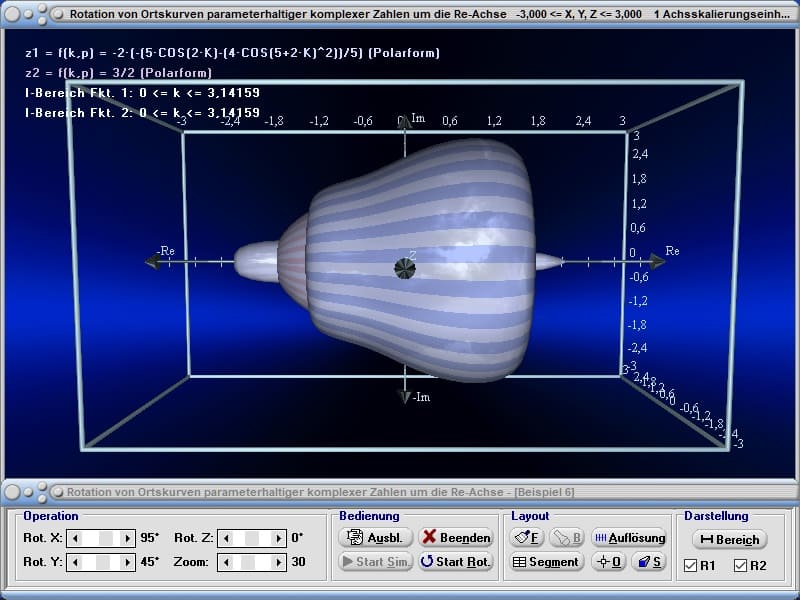800x600 pixels.
Task: Click the B layout button
Action: tap(566, 538)
